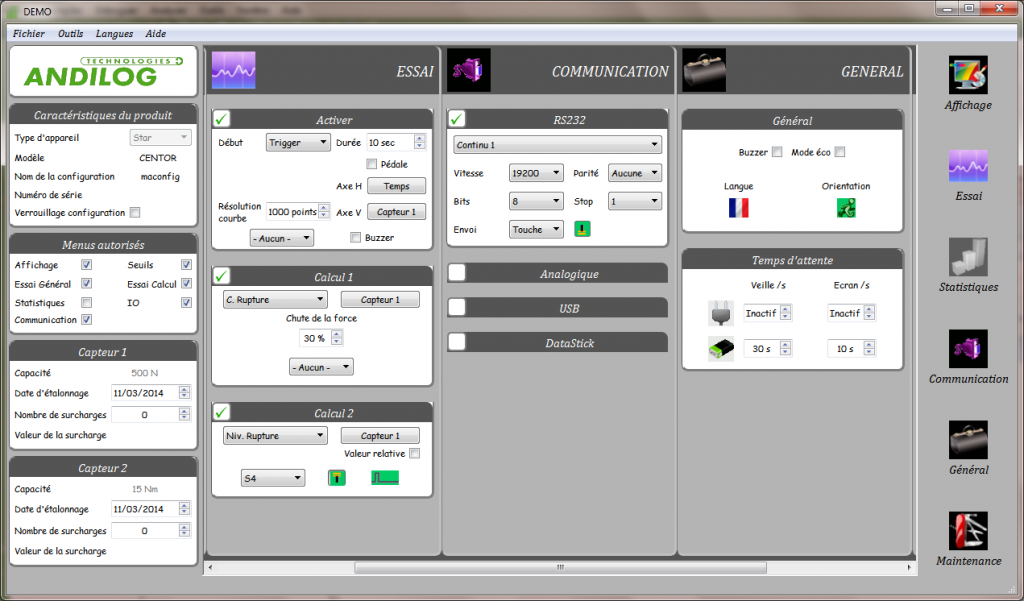Select the Essai sidebar icon
The image size is (1024, 601).
[x=968, y=167]
